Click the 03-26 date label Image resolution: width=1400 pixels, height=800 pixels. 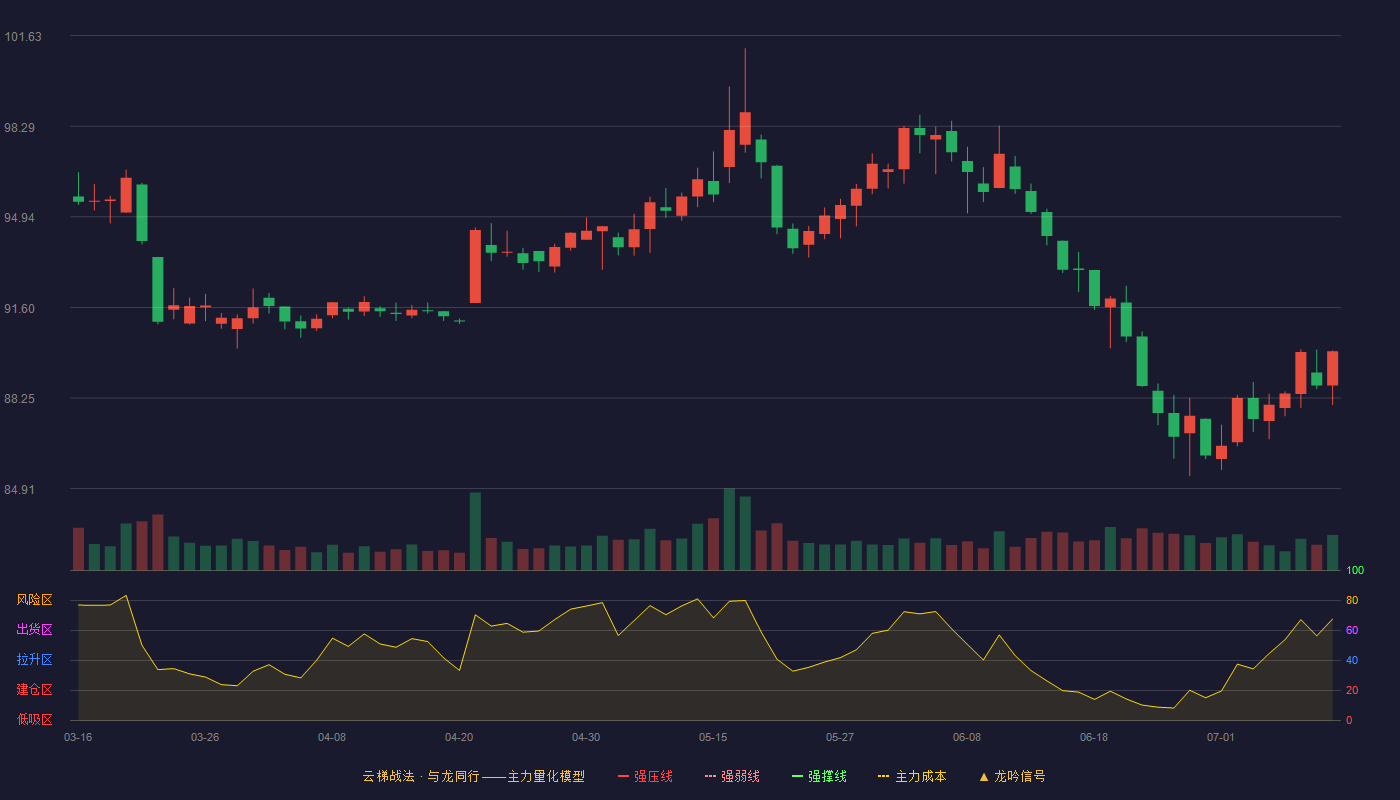(205, 737)
